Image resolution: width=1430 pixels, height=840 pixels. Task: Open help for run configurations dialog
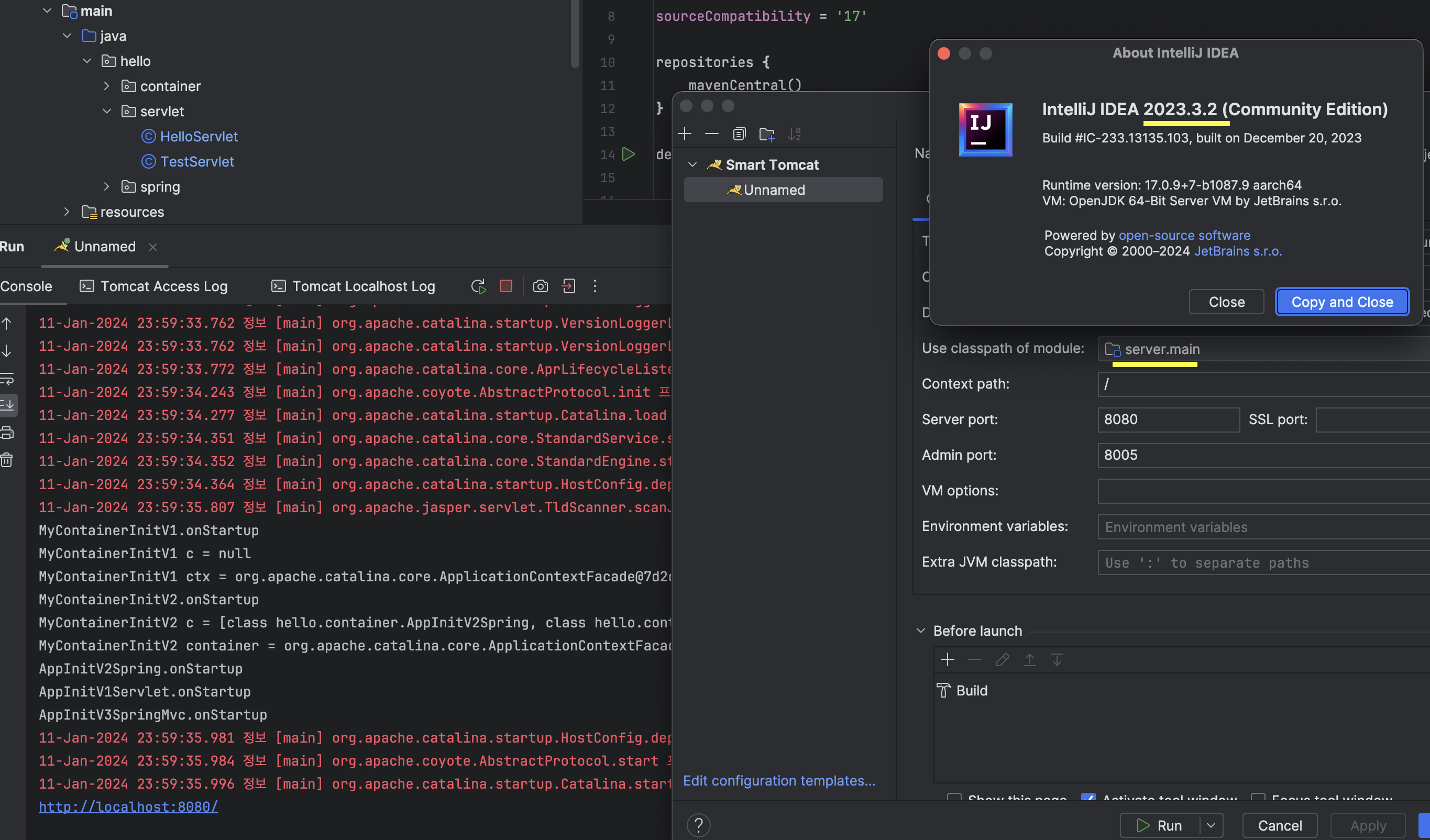[x=699, y=825]
